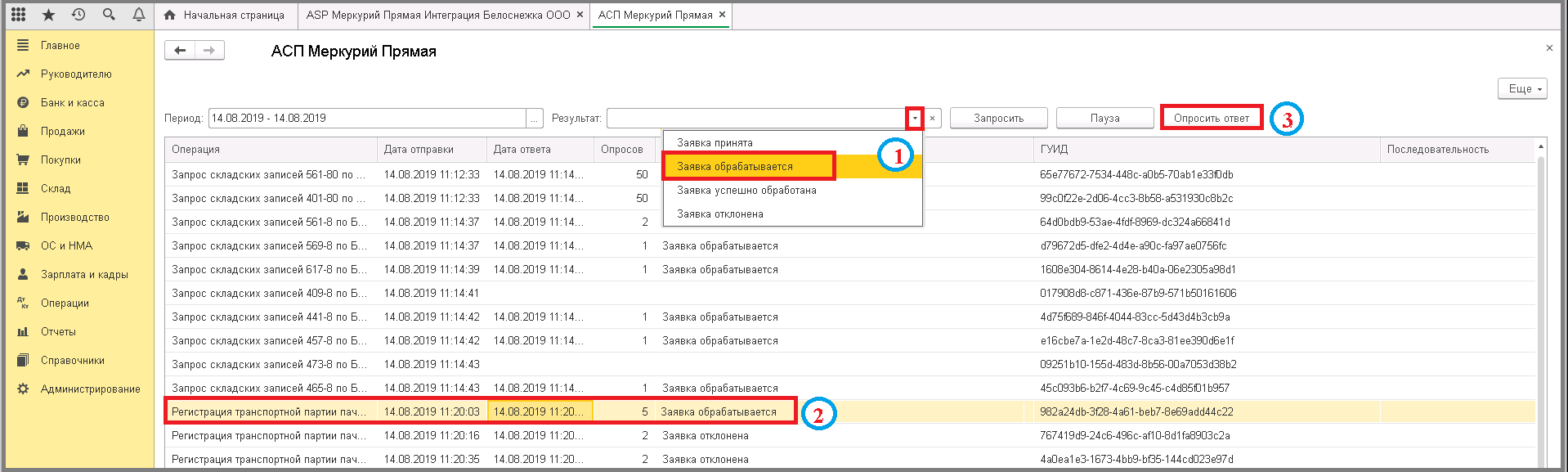Screen dimensions: 1568x472
Task: Open the Администрирование section link
Action: click(91, 389)
